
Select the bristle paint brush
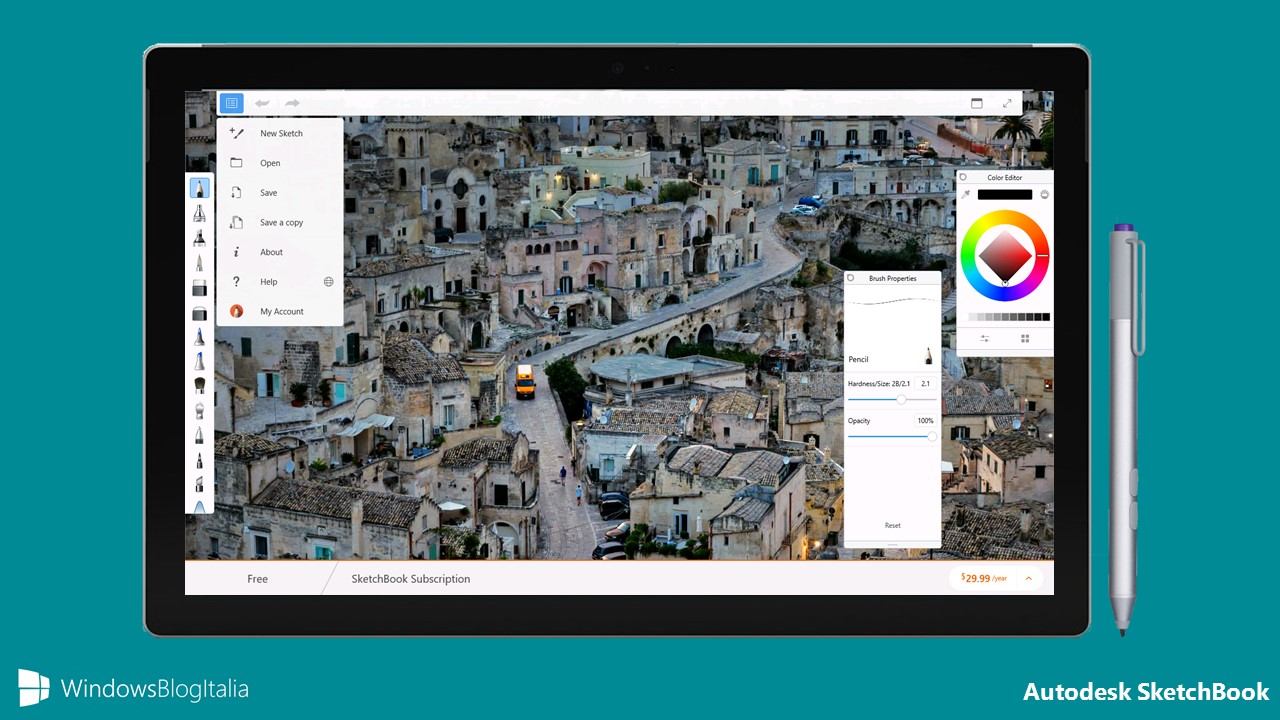point(200,385)
